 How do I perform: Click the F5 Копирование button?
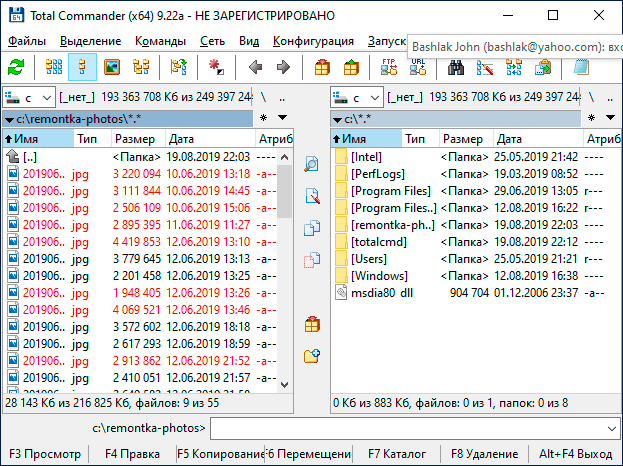coord(221,454)
